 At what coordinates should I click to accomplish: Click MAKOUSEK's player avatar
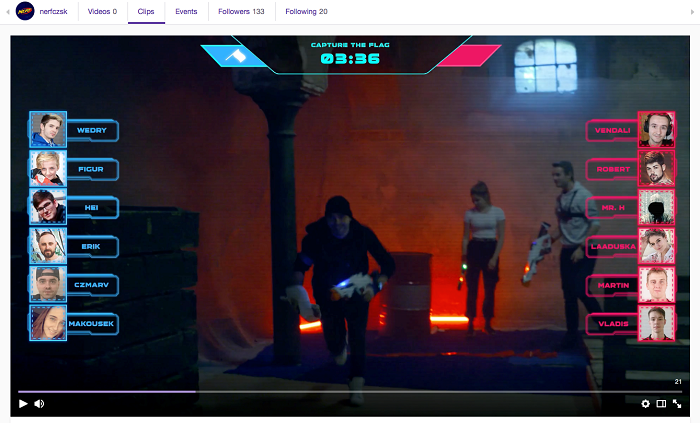coord(47,324)
